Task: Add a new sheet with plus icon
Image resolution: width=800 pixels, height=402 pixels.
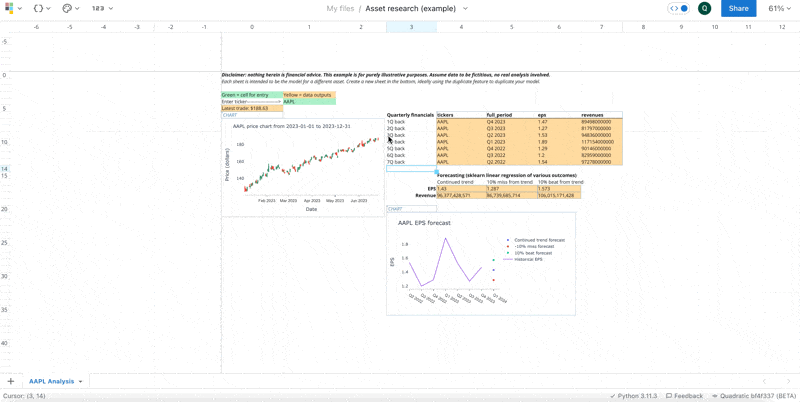Action: click(x=11, y=381)
